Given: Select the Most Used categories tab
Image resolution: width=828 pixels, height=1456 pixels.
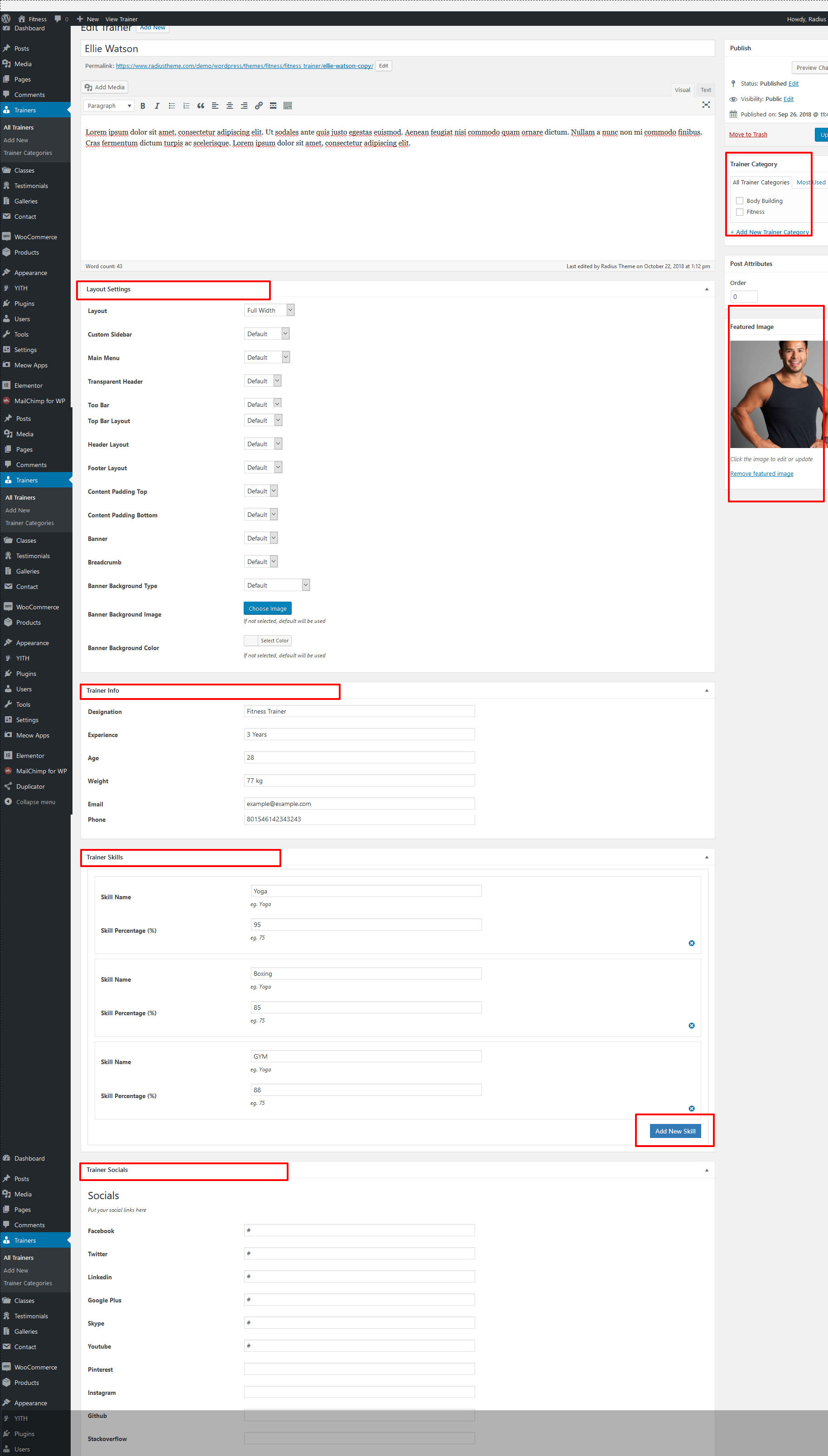Looking at the screenshot, I should coord(811,182).
